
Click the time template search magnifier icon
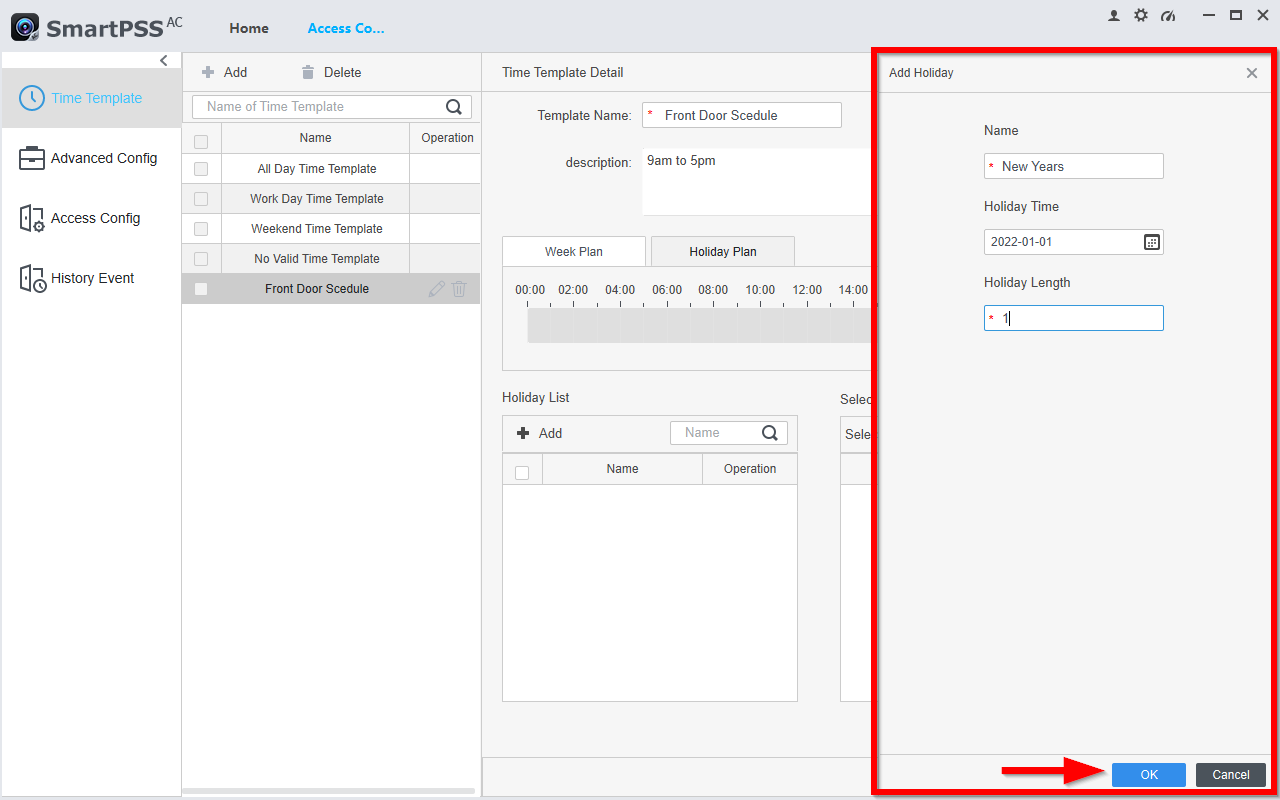click(454, 107)
